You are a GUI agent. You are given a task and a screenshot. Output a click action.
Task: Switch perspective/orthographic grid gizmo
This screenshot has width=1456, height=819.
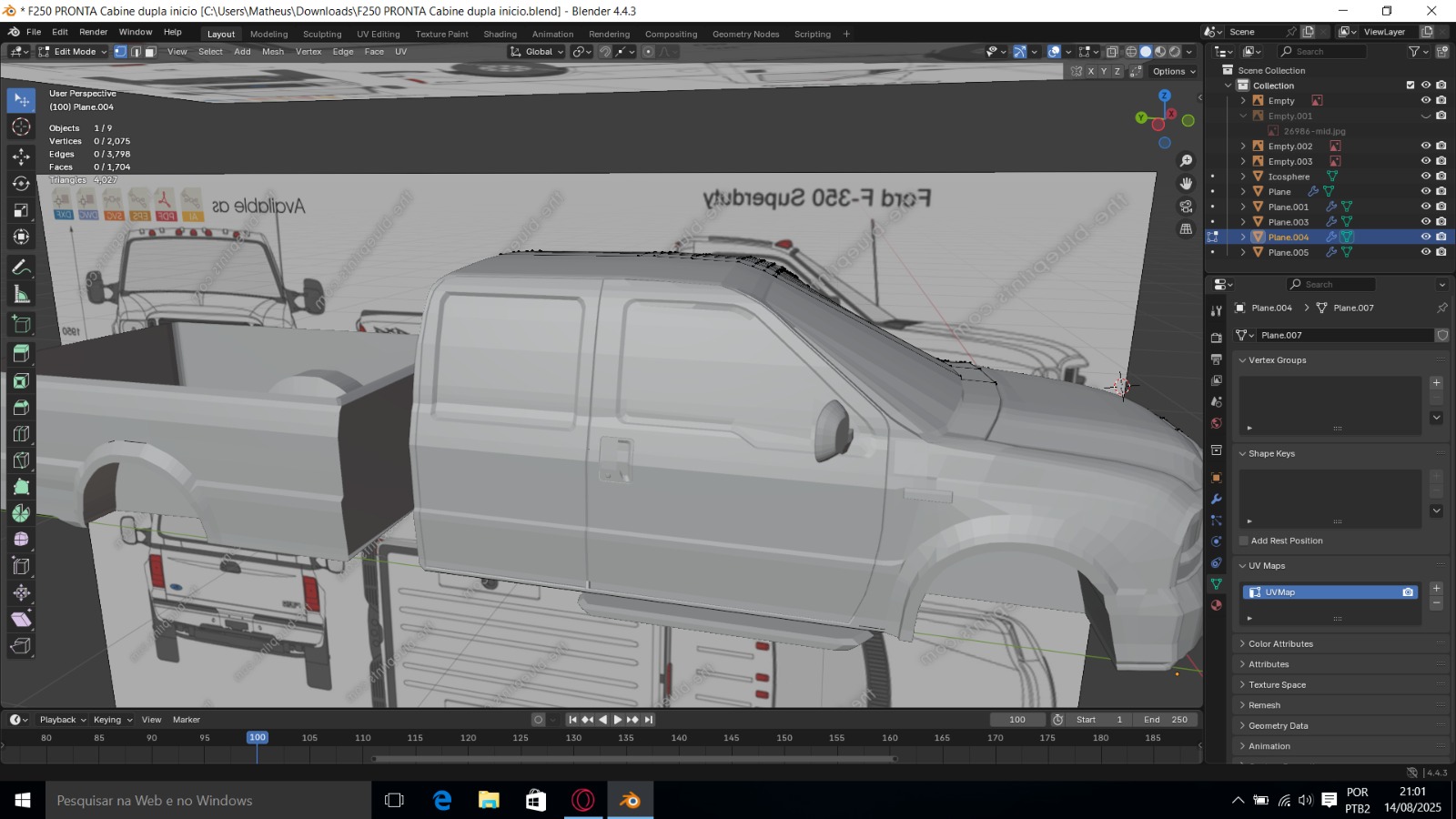pos(1186,229)
